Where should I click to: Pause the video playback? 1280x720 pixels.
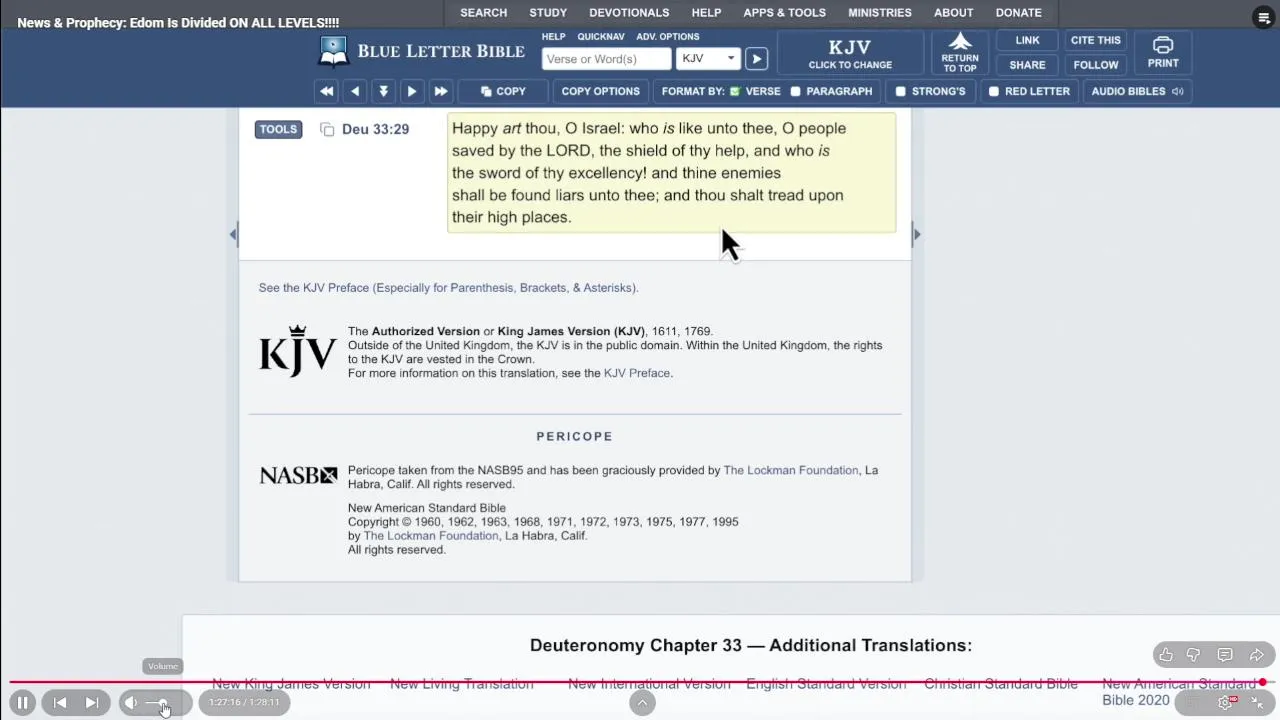pyautogui.click(x=22, y=703)
